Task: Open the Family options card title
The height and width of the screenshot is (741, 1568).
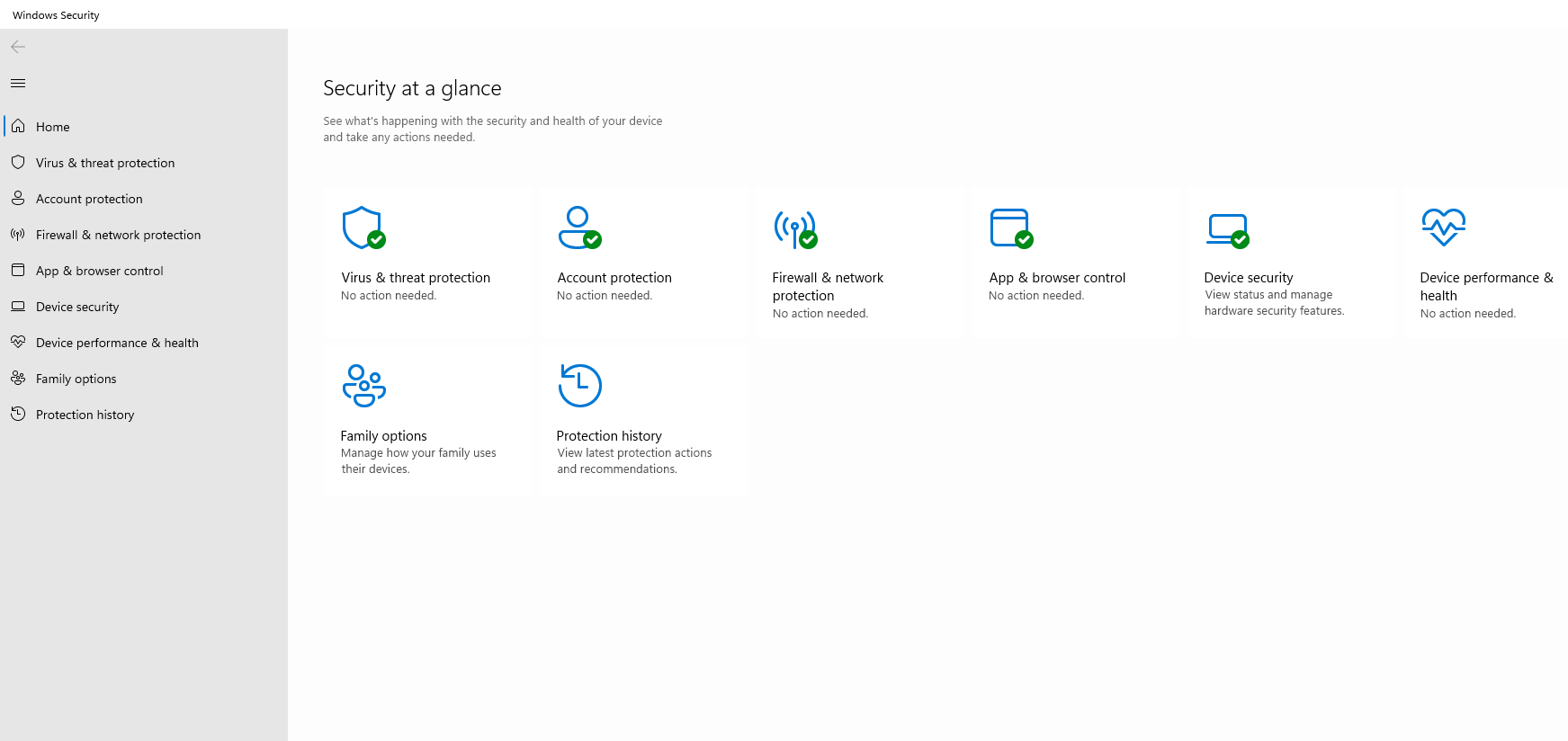Action: 383,436
